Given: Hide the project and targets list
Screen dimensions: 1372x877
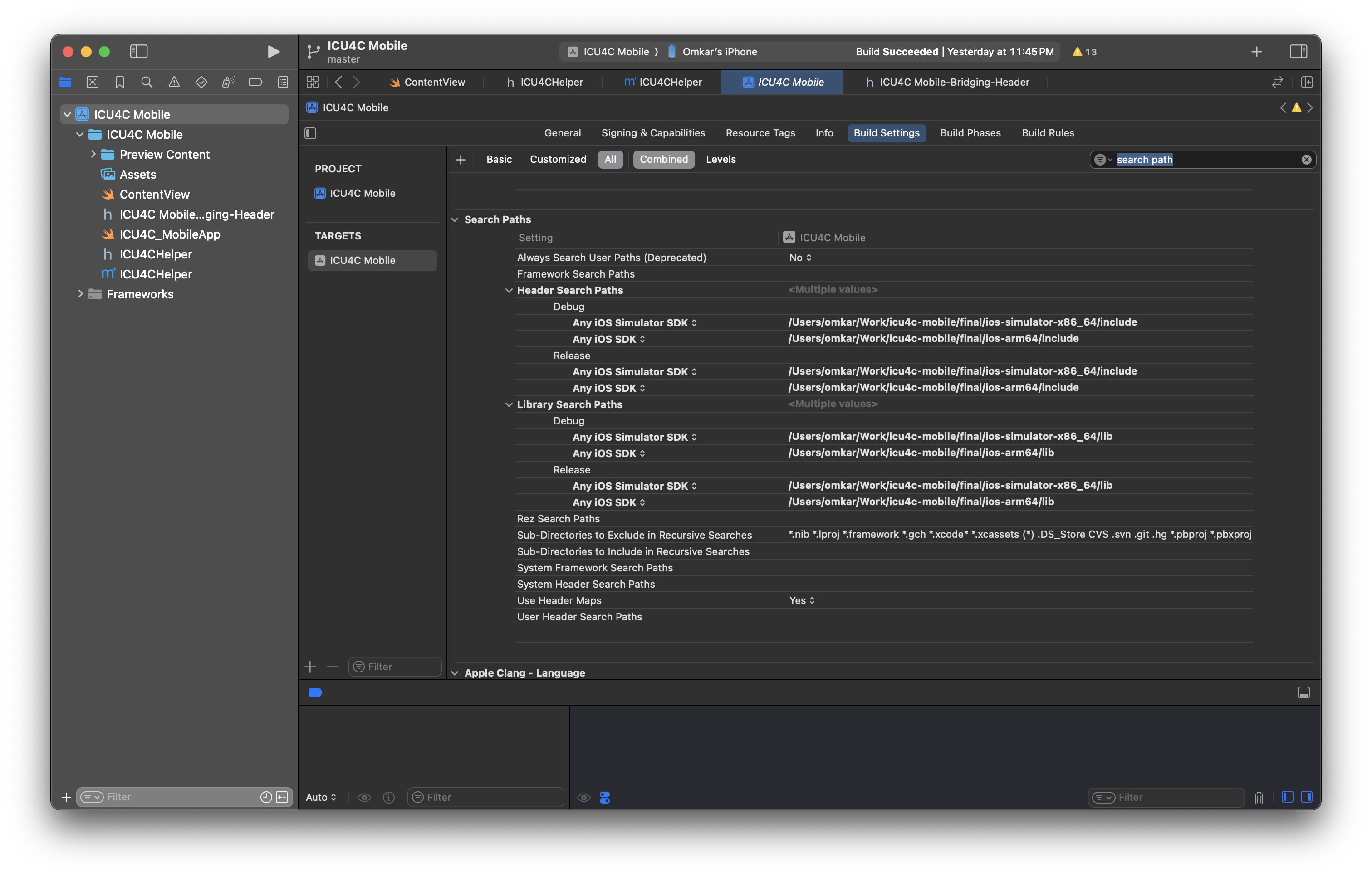Looking at the screenshot, I should 310,133.
